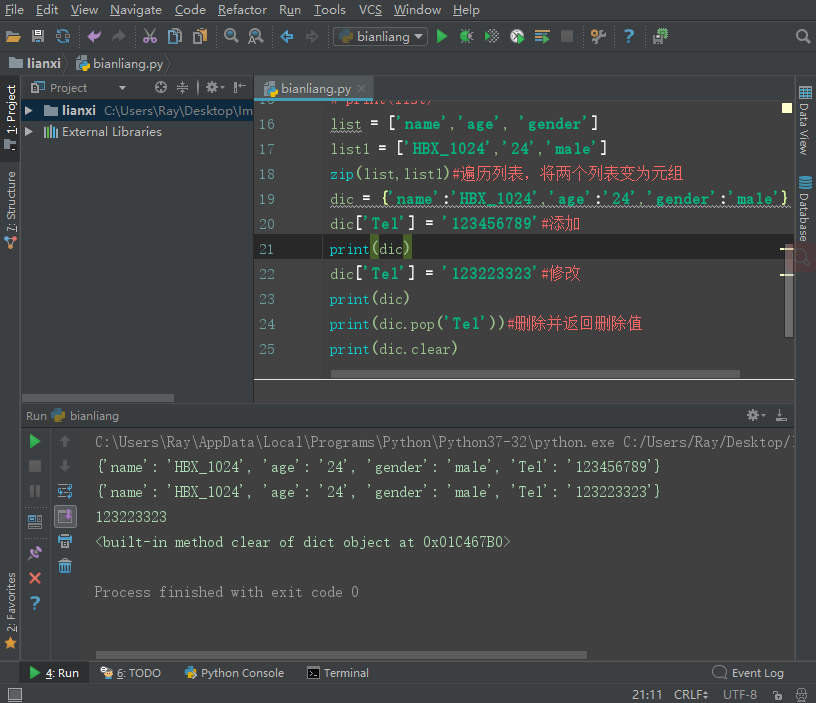The width and height of the screenshot is (816, 703).
Task: Open Settings via the wrench icon
Action: 598,36
